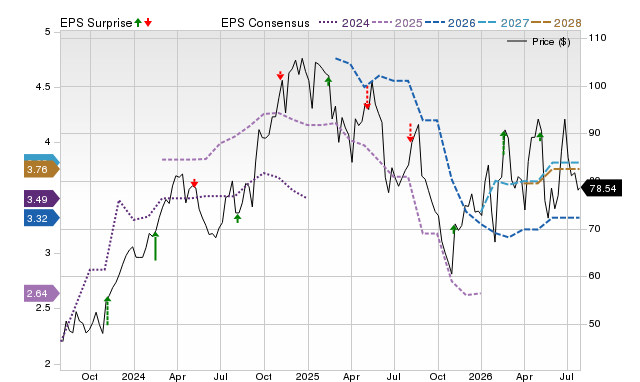Click the green surprise arrow in May 2026

(x=540, y=136)
